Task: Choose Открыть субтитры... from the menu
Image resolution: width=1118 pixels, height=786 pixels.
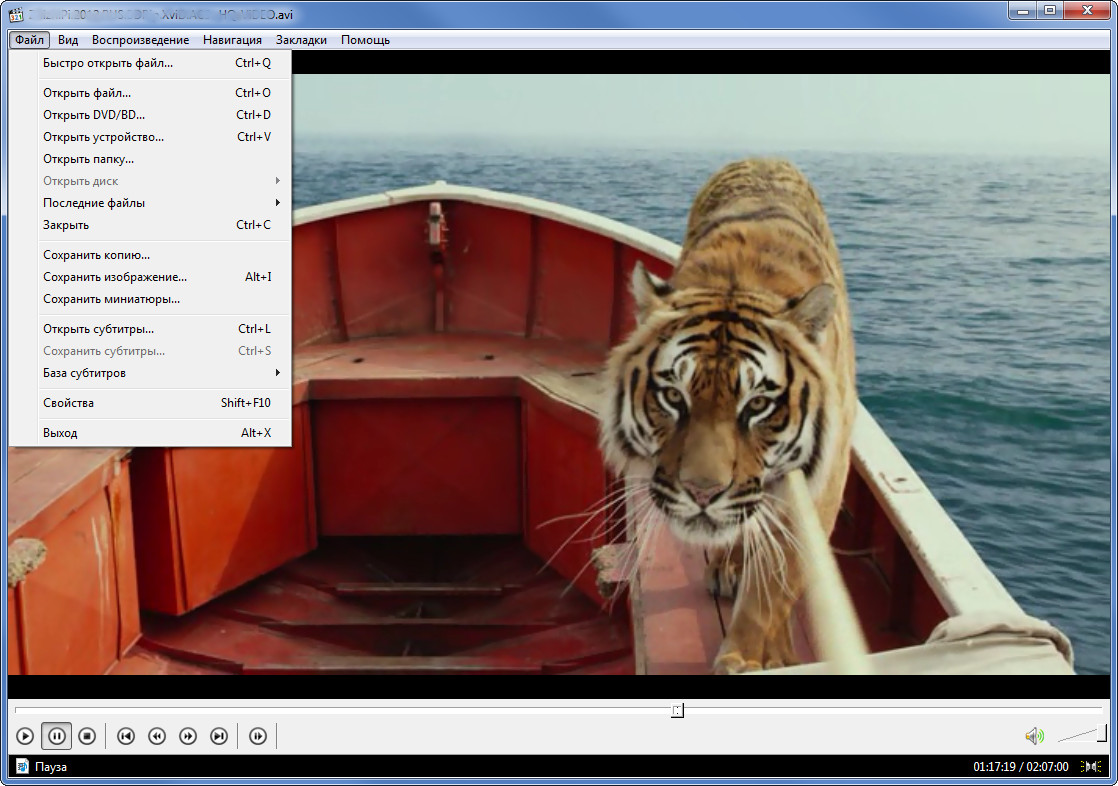Action: pos(150,329)
